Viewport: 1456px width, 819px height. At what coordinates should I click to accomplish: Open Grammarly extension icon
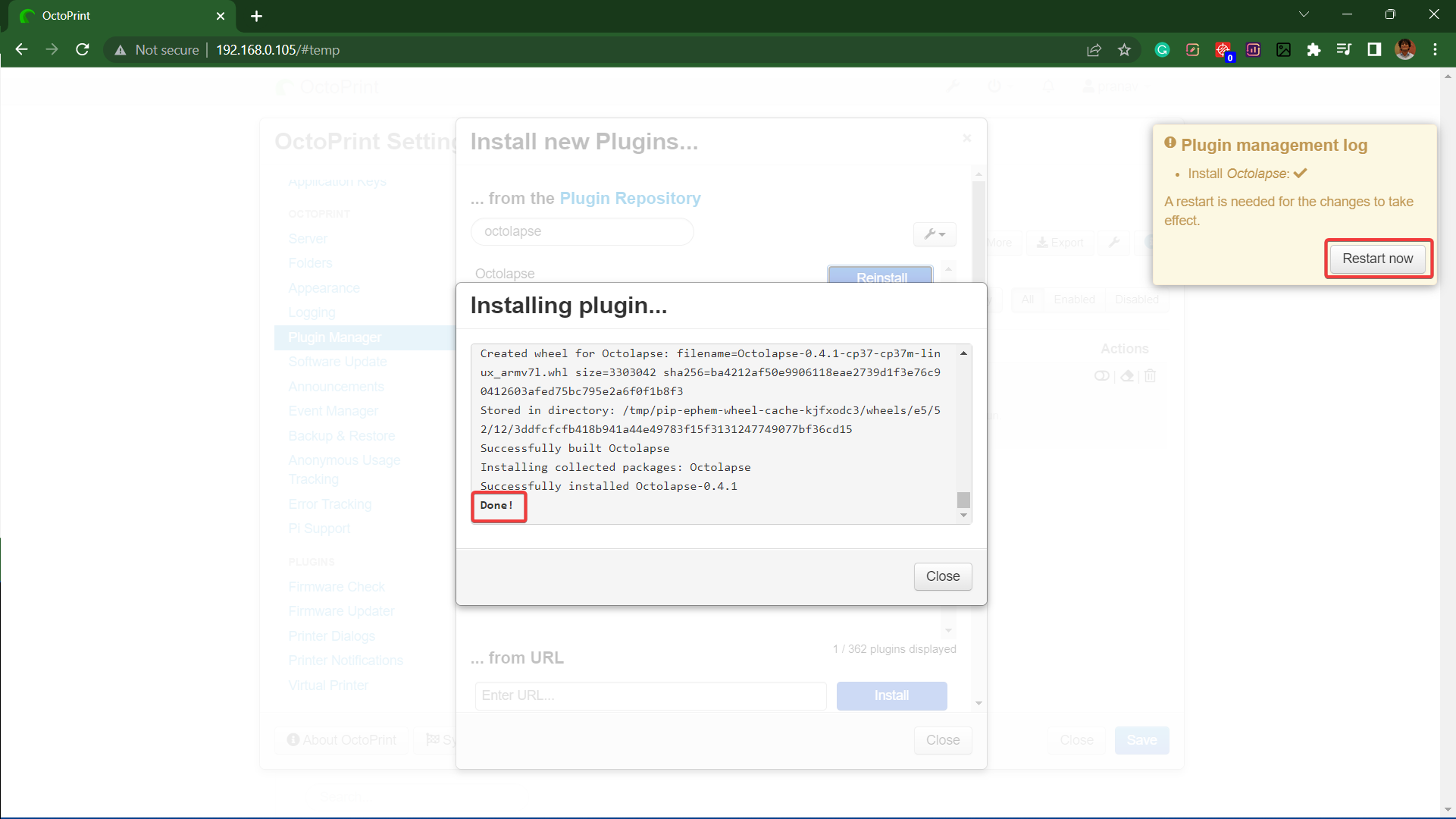[x=1162, y=50]
